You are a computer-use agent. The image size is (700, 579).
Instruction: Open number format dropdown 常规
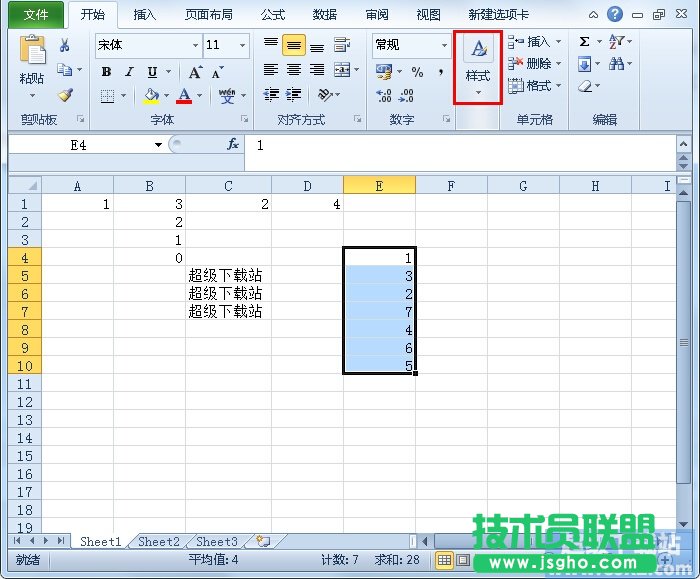point(444,45)
